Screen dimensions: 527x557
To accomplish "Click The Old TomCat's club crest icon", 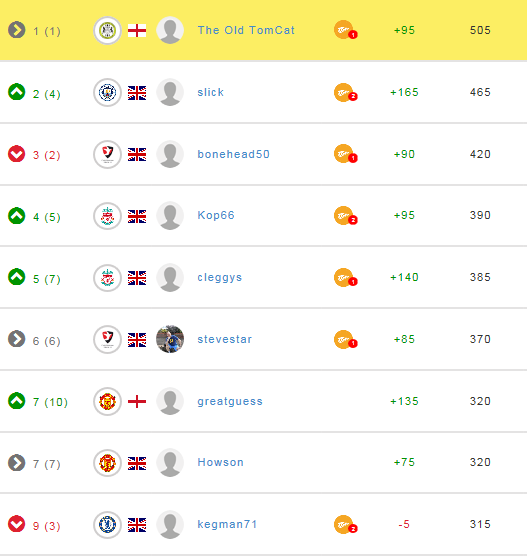I will (x=107, y=31).
